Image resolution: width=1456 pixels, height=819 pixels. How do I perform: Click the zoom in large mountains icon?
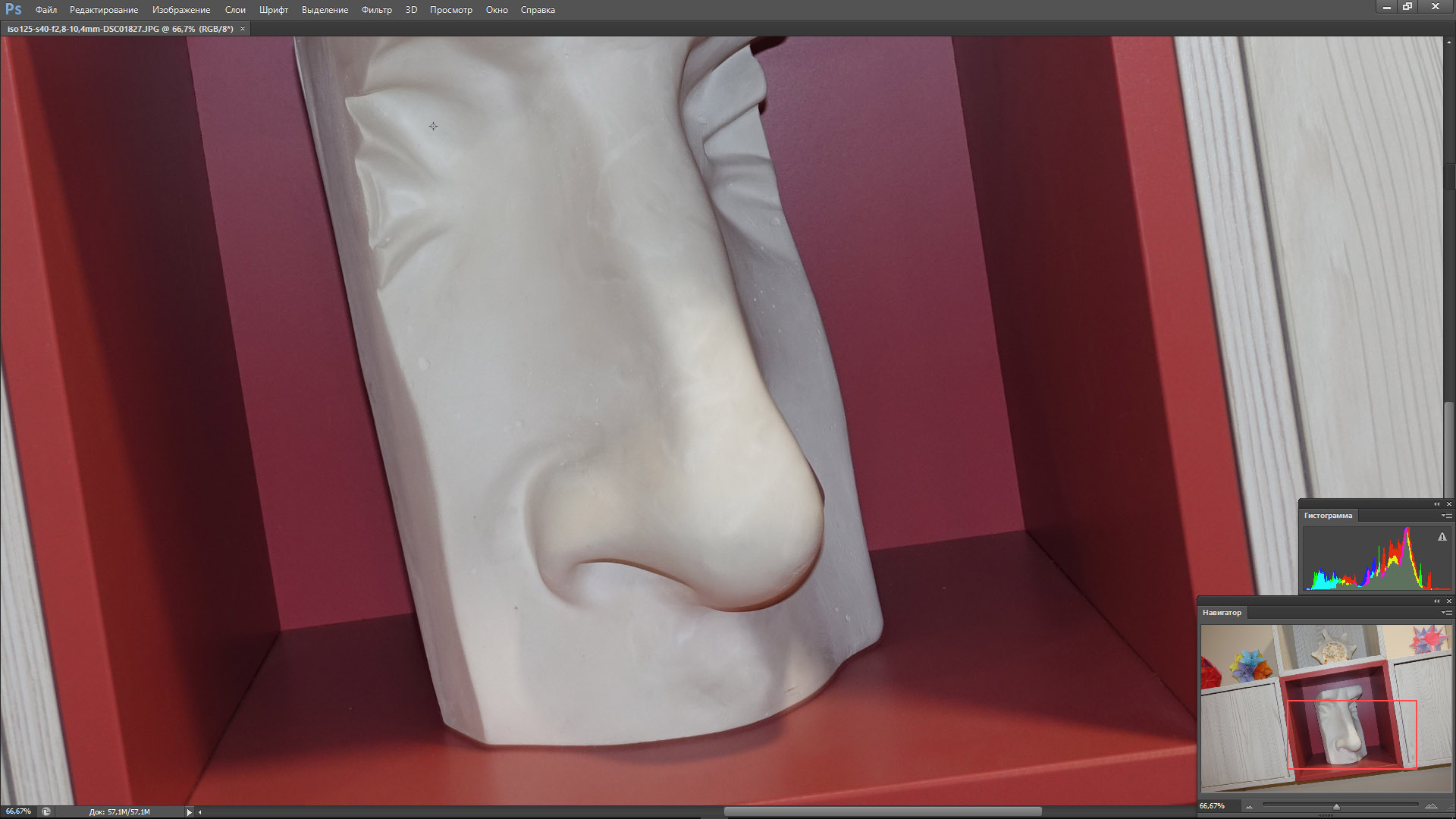1430,806
